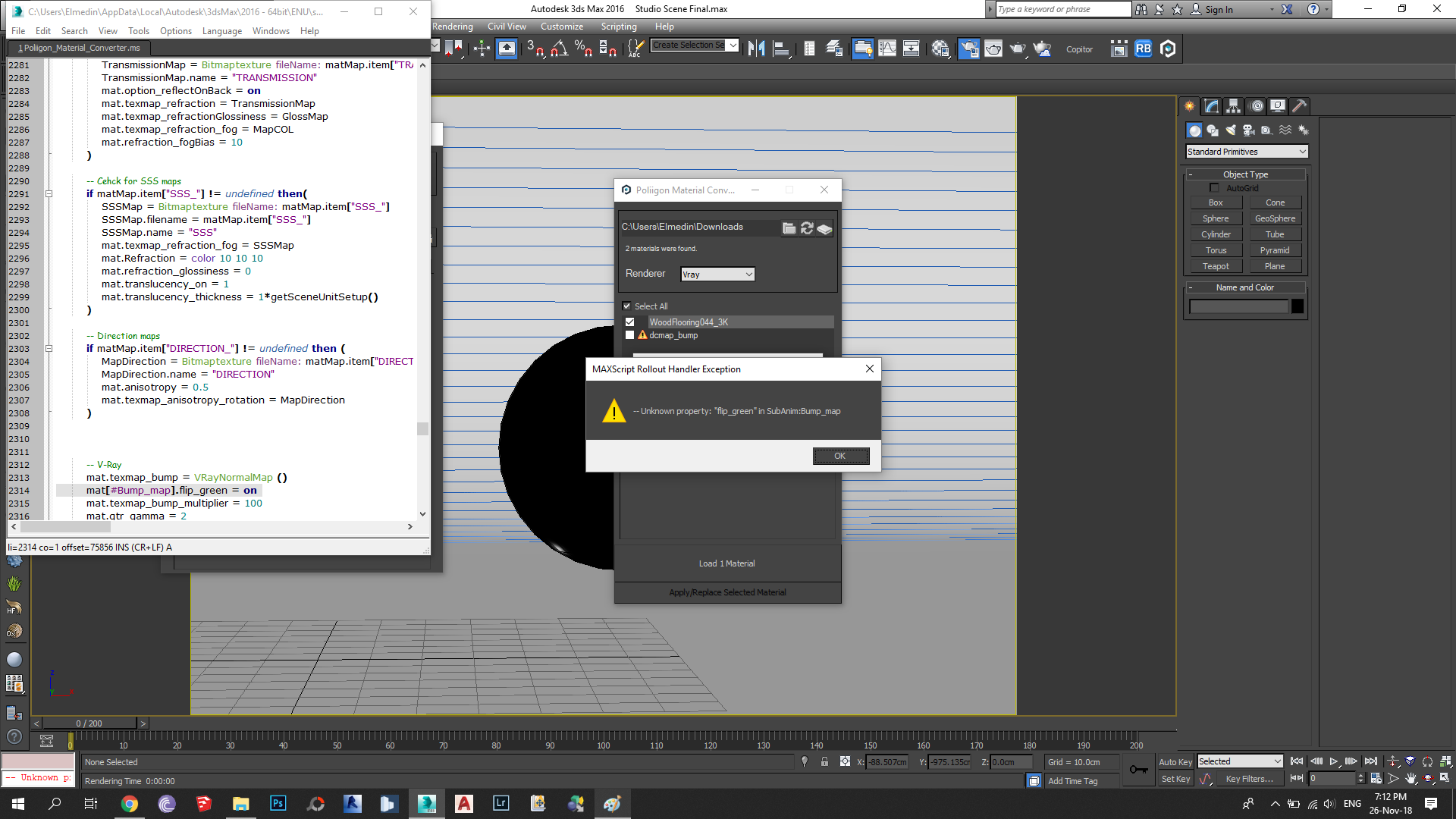Click the browse folder icon in Poliigon converter

789,228
